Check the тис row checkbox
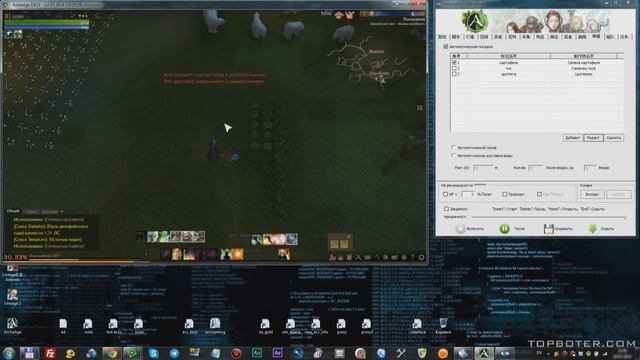The image size is (640, 360). 454,68
